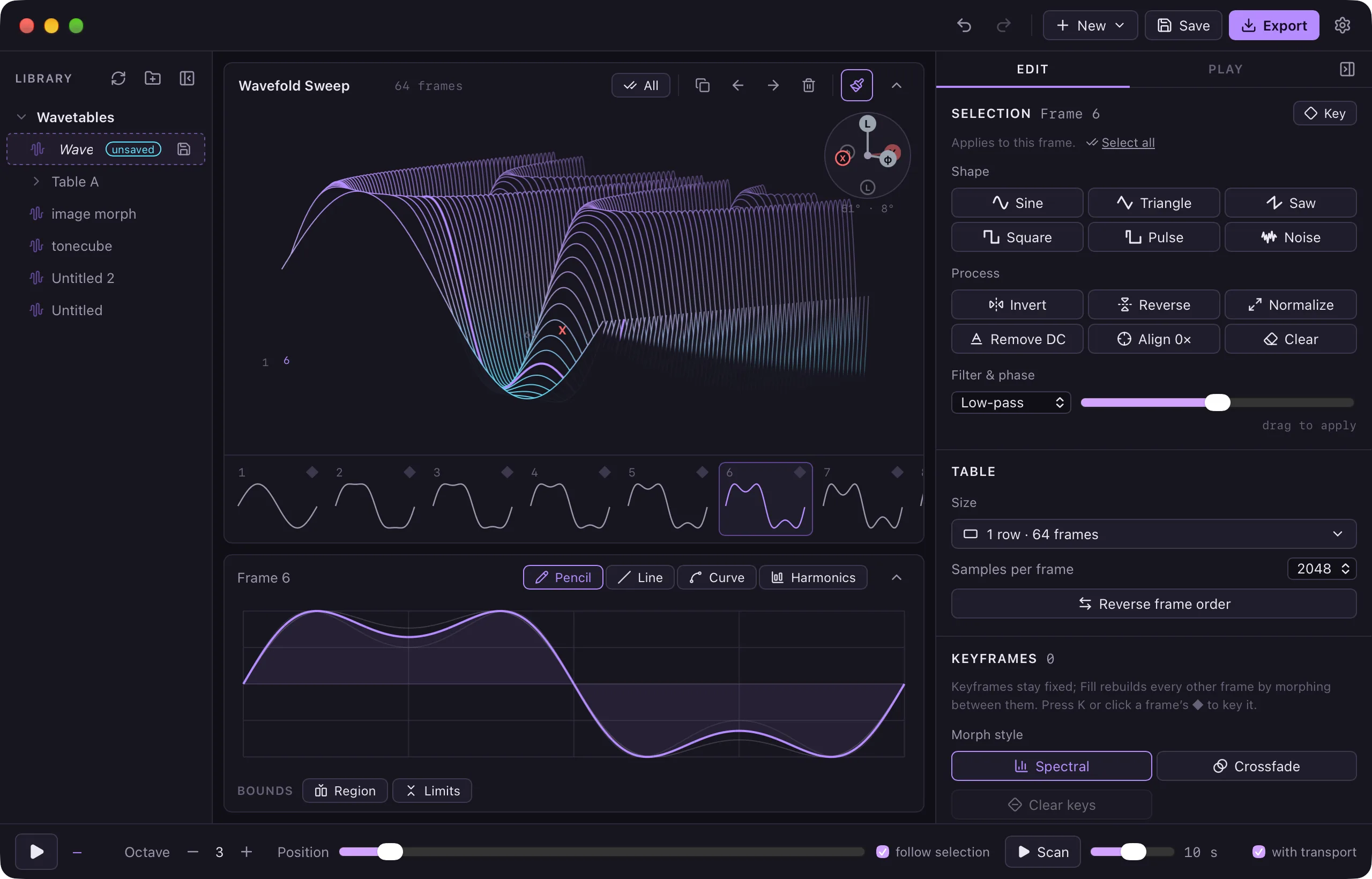This screenshot has height=879, width=1372.
Task: Refresh the library list
Action: pyautogui.click(x=118, y=78)
